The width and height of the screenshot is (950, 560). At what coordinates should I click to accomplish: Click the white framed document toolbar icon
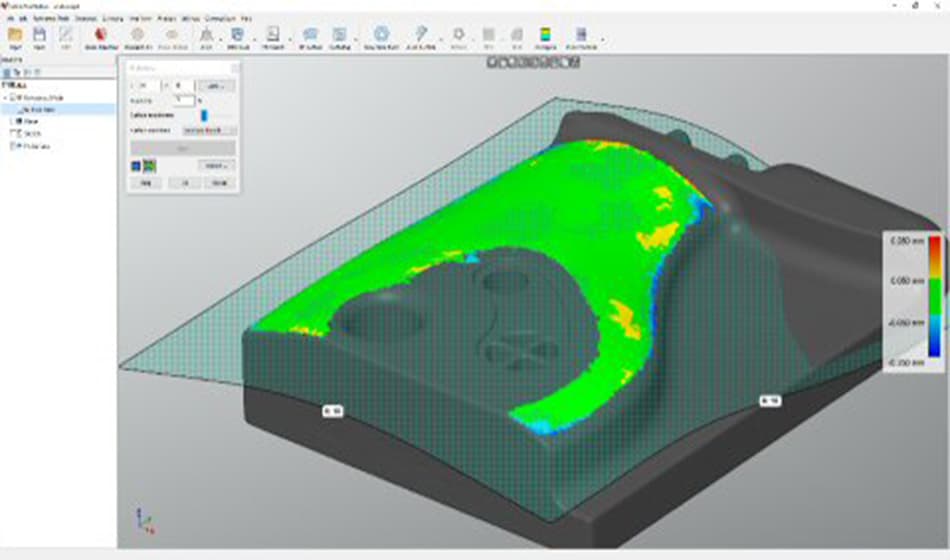[273, 35]
